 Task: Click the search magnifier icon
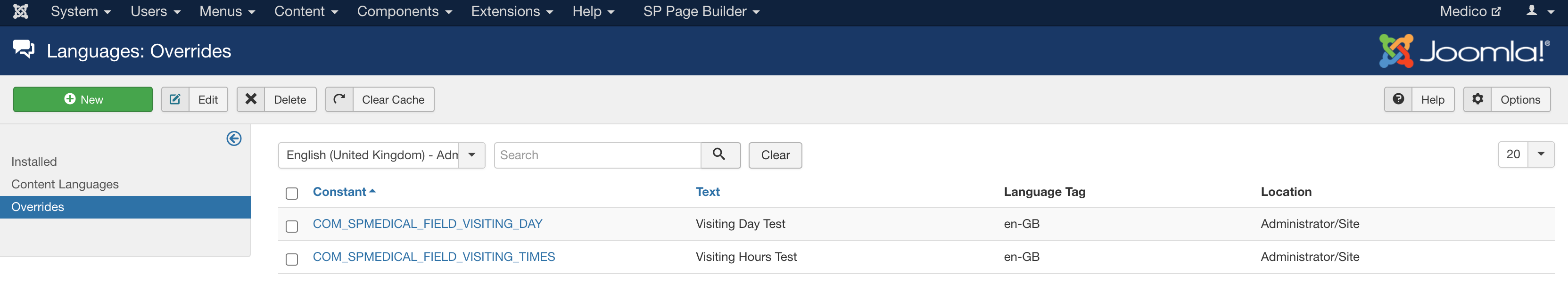[721, 155]
